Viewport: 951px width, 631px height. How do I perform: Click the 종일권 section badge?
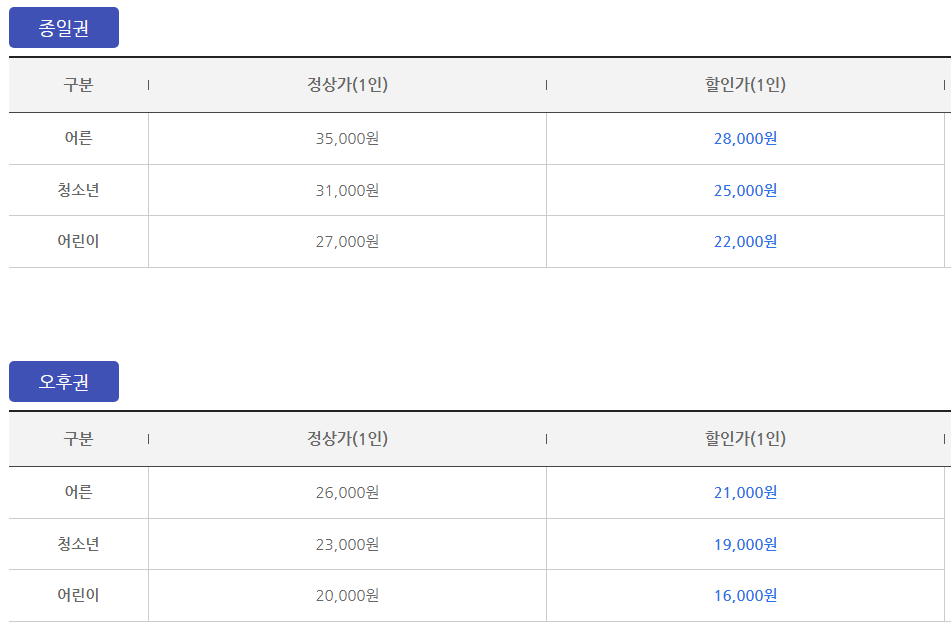[x=64, y=27]
